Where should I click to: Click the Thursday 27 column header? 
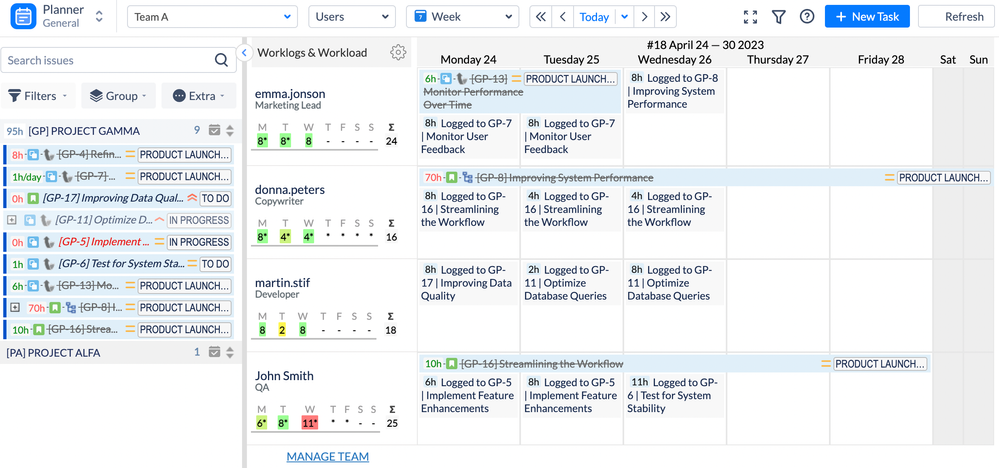[x=777, y=59]
